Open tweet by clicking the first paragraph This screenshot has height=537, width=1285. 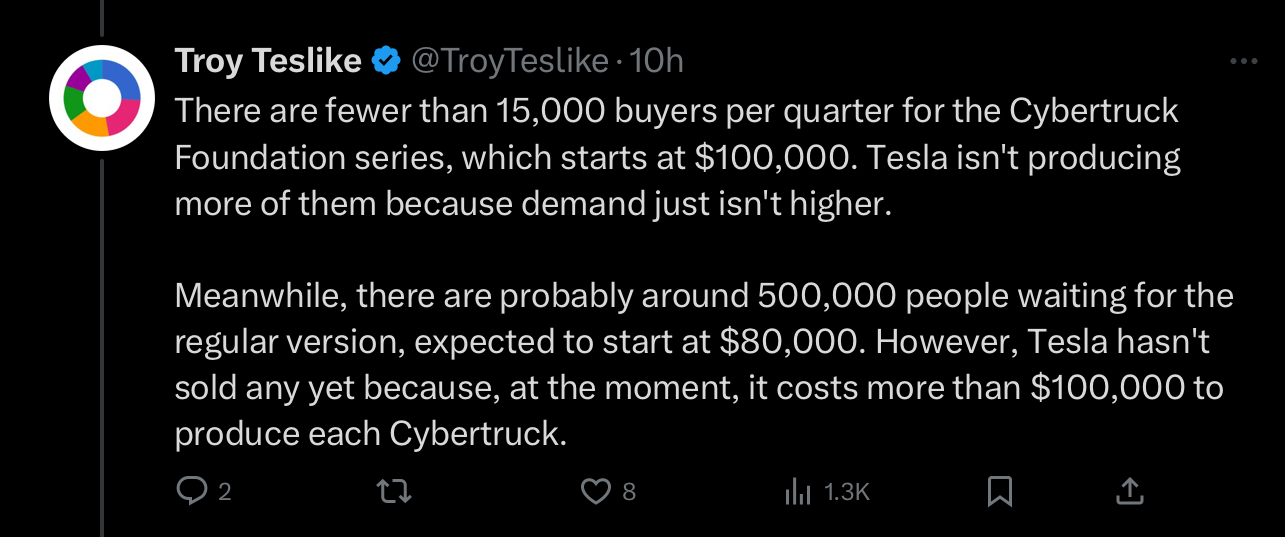677,157
